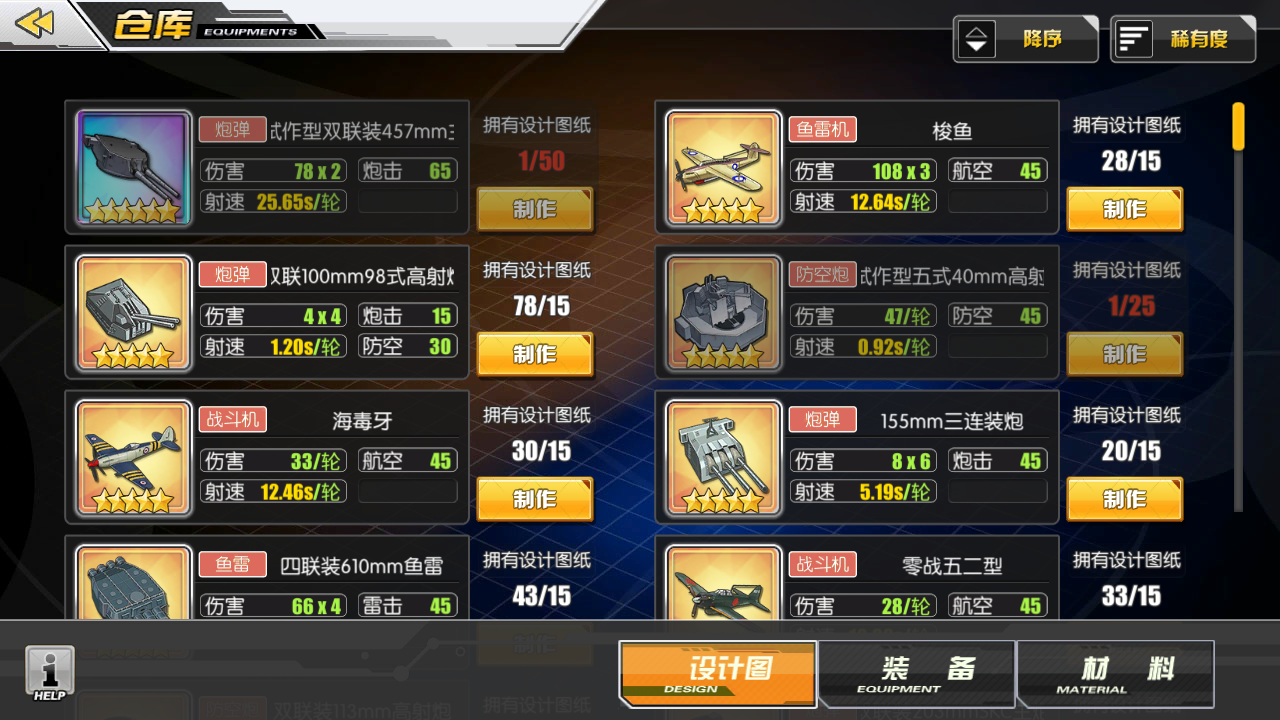Switch to the 装备 Equipment tab
Image resolution: width=1280 pixels, height=720 pixels.
pyautogui.click(x=916, y=674)
